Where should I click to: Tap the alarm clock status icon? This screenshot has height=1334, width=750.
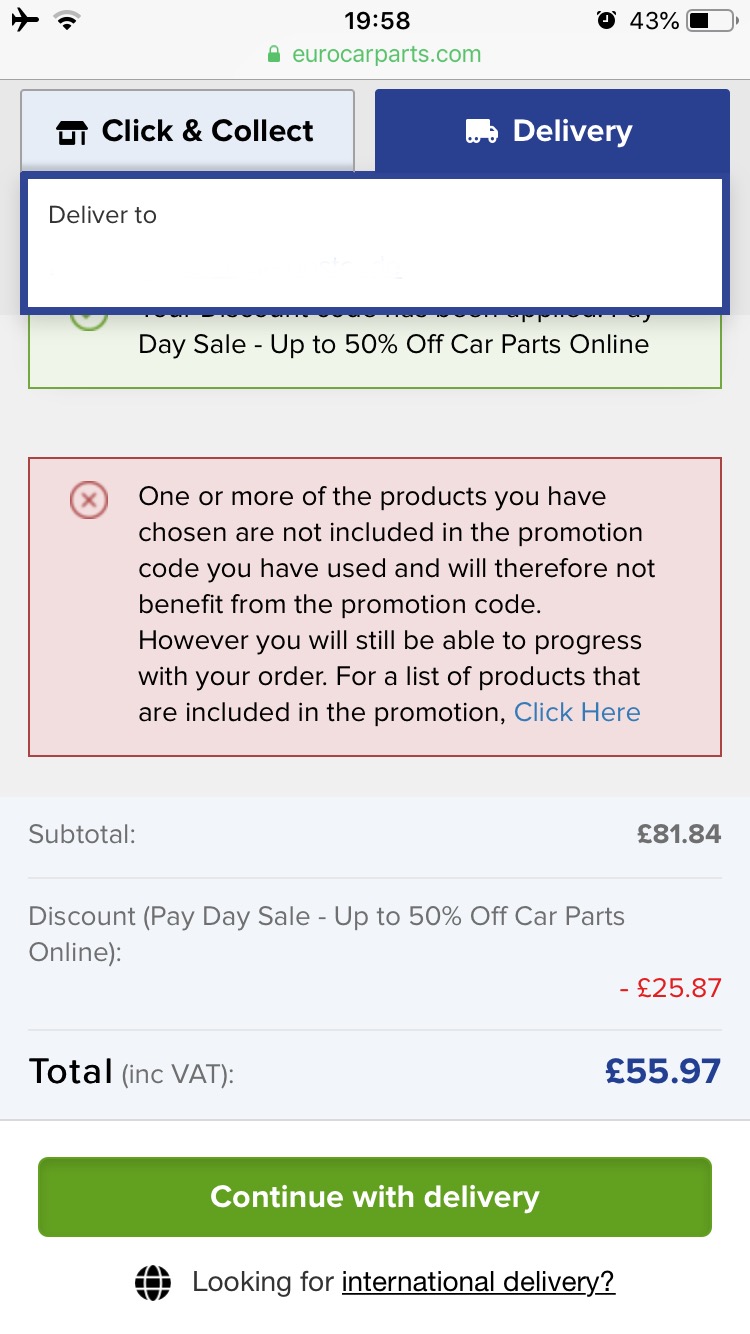pyautogui.click(x=606, y=20)
